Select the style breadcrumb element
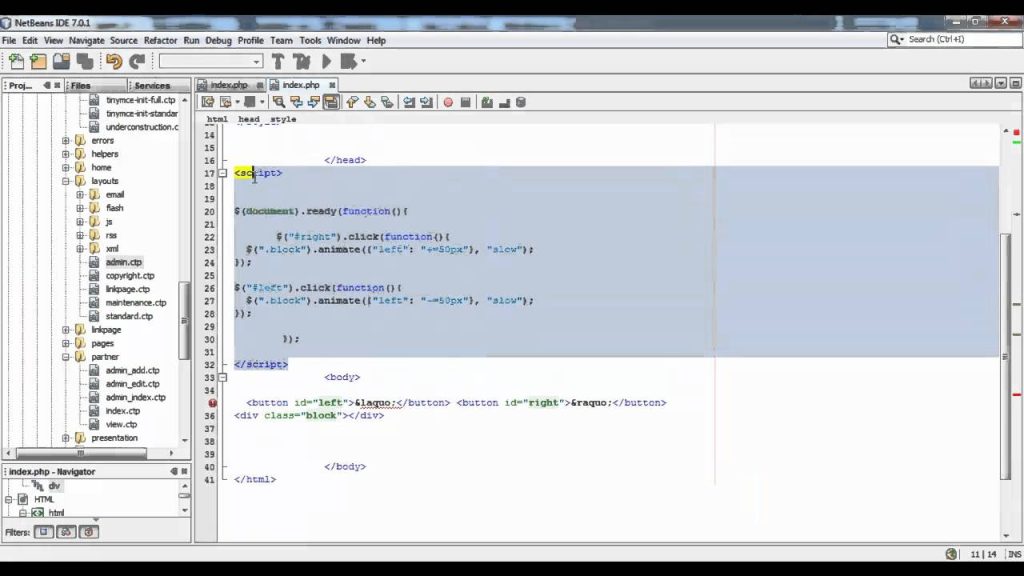1024x576 pixels. click(283, 120)
